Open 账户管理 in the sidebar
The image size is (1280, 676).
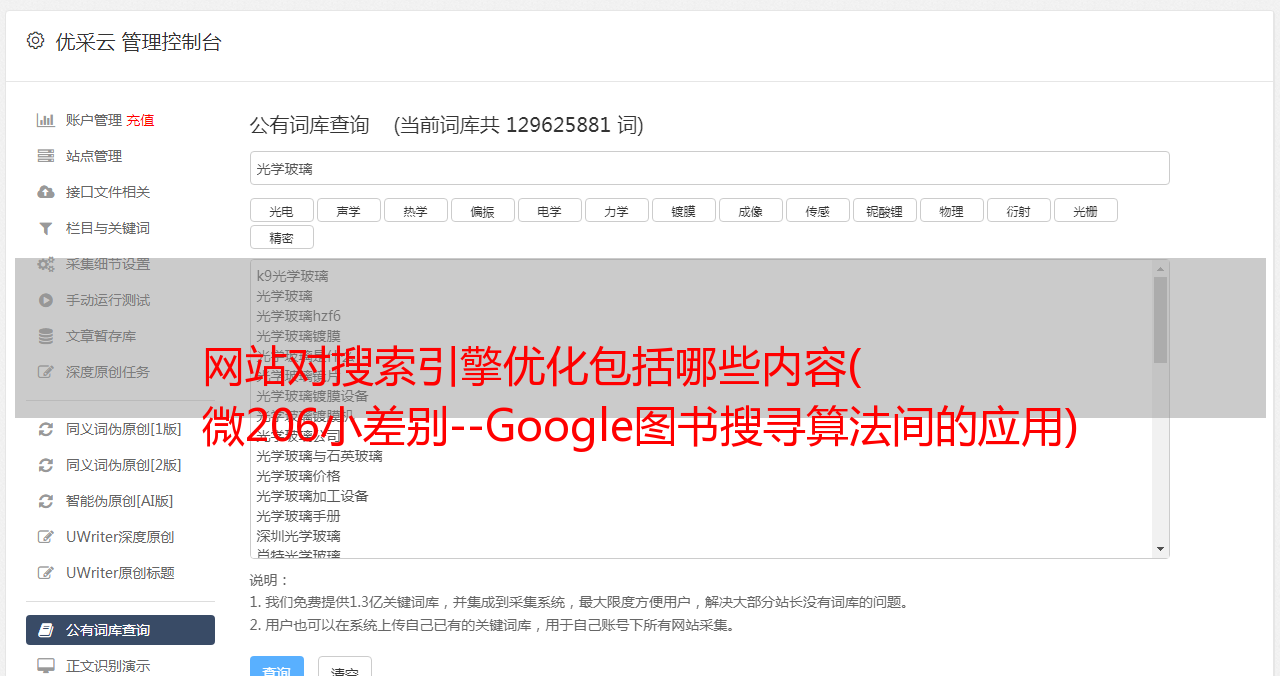coord(94,120)
